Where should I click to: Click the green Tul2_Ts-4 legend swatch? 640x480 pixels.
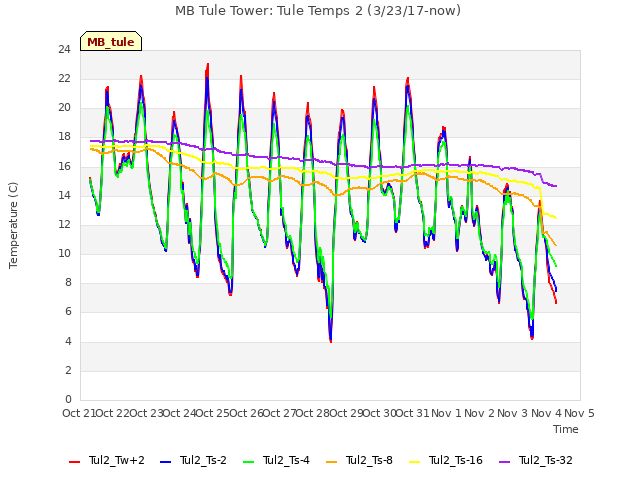point(248,462)
